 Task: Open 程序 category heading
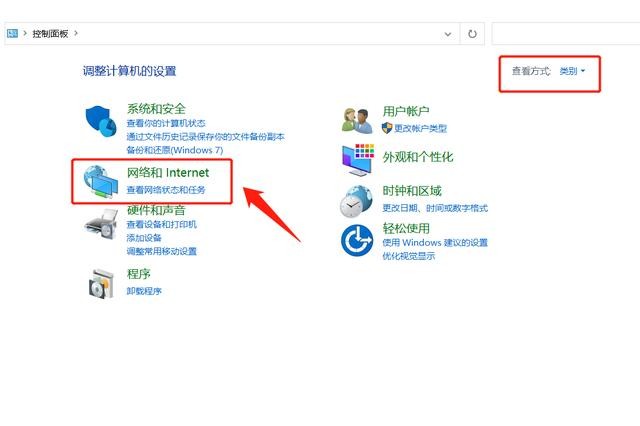(x=139, y=273)
